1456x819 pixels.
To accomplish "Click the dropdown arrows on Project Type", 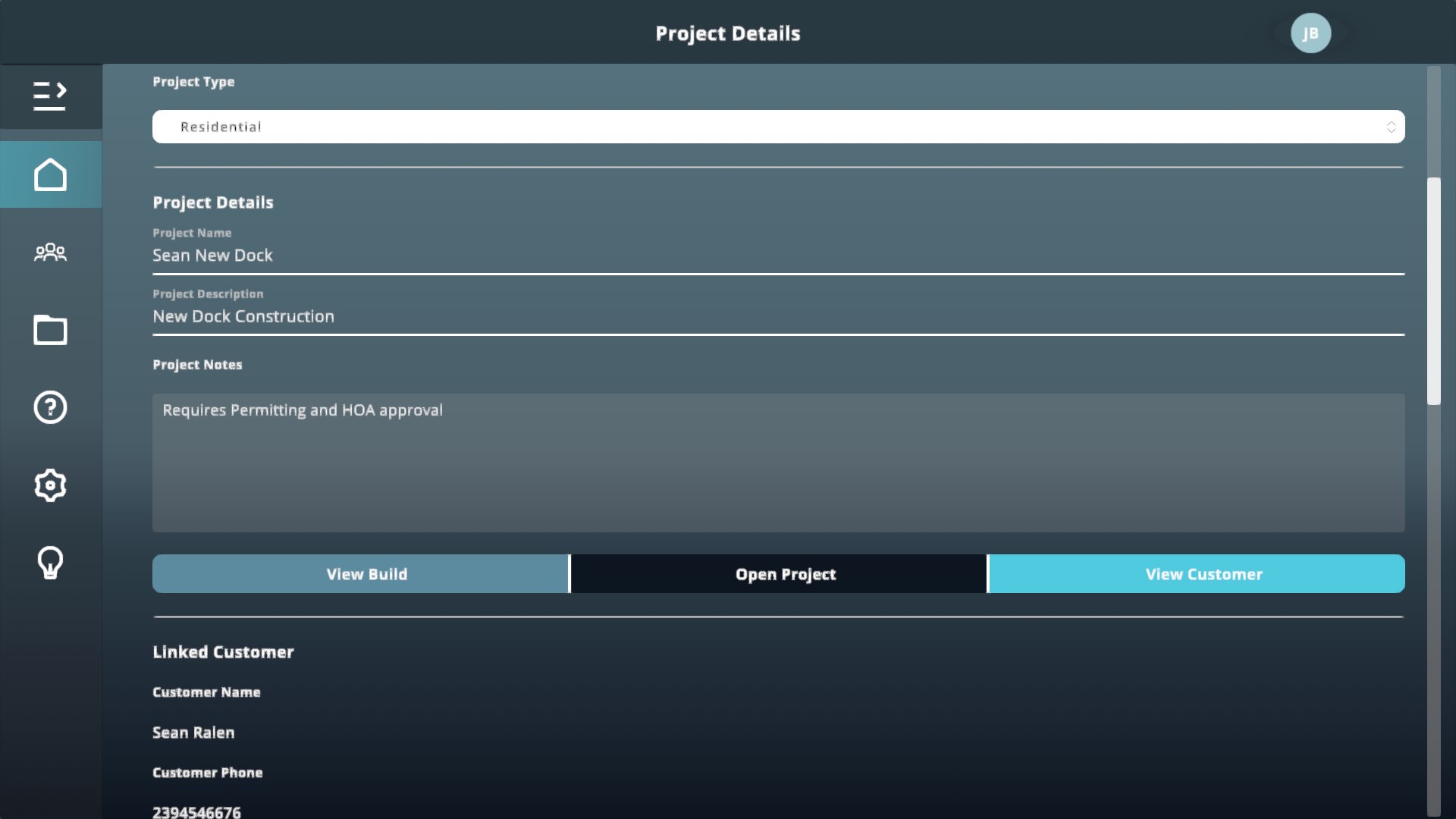I will tap(1391, 127).
